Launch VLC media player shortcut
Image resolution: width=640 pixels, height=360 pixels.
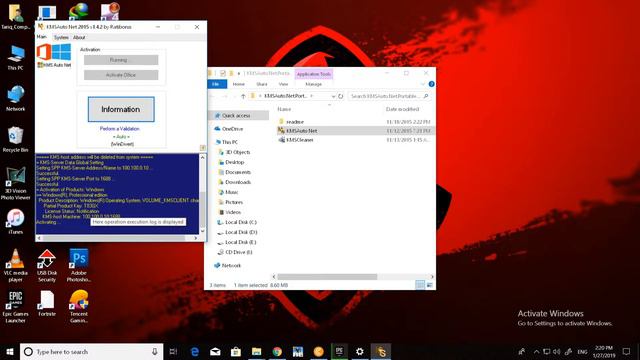tap(15, 265)
